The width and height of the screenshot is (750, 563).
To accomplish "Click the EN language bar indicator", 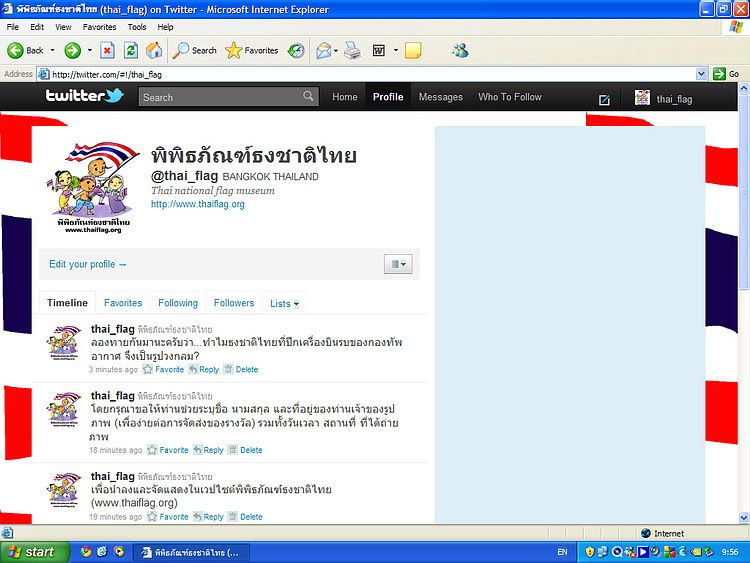I will (562, 552).
